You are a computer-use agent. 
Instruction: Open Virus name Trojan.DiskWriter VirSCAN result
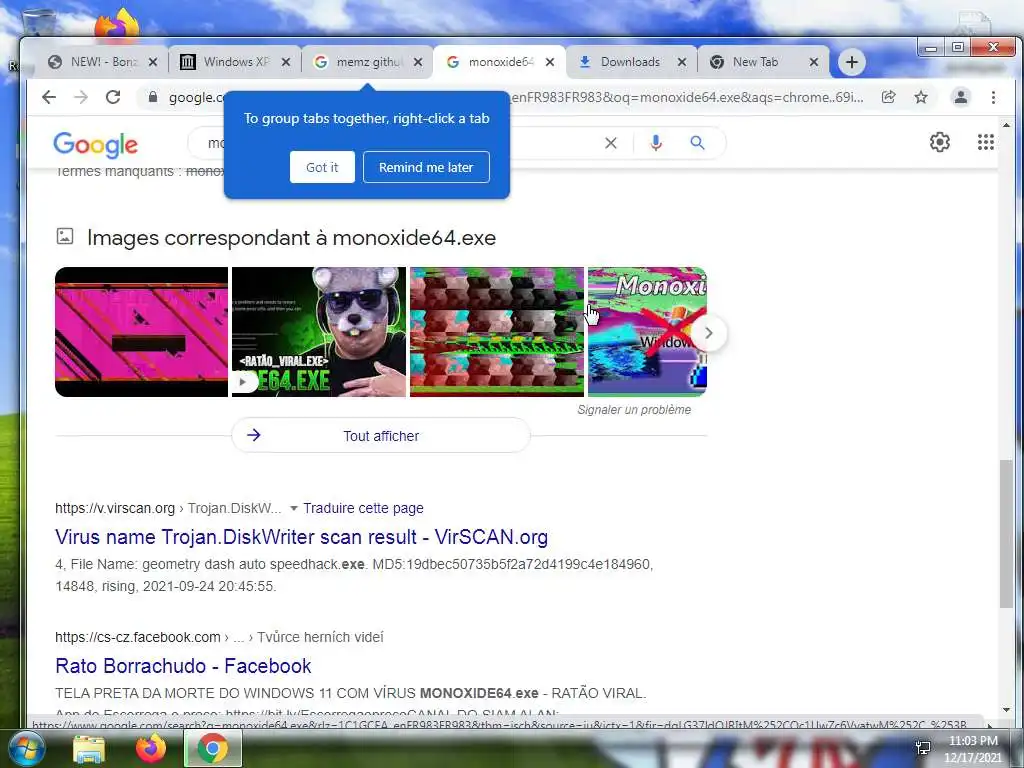pyautogui.click(x=301, y=537)
